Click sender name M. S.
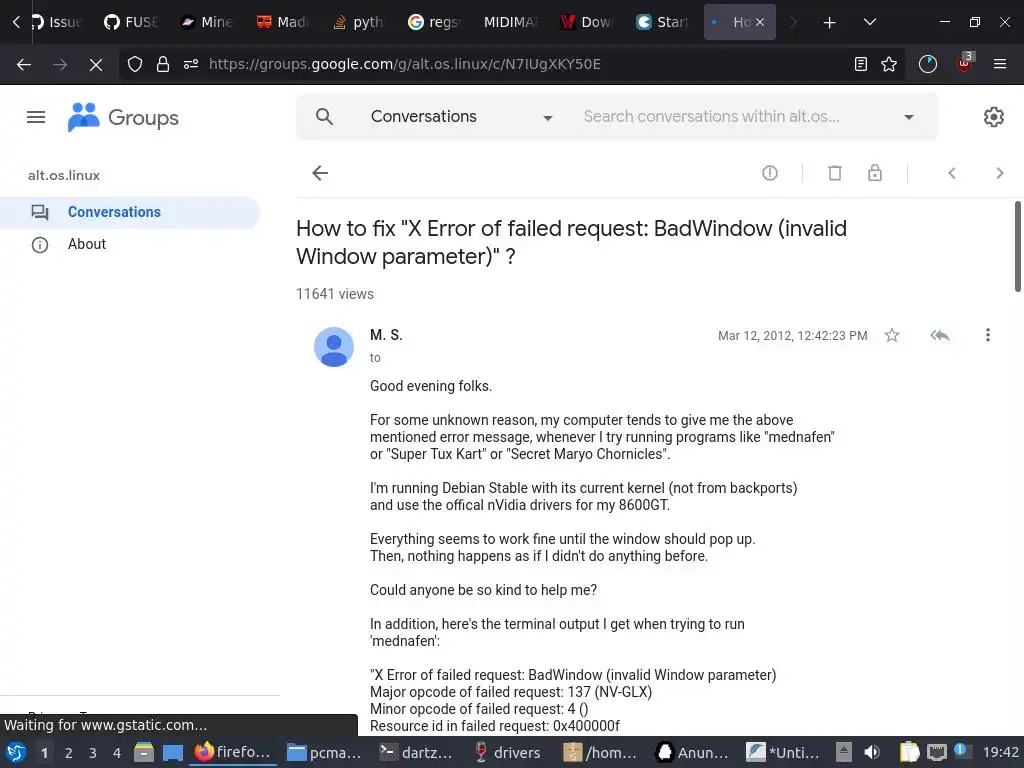The image size is (1024, 768). coord(386,335)
